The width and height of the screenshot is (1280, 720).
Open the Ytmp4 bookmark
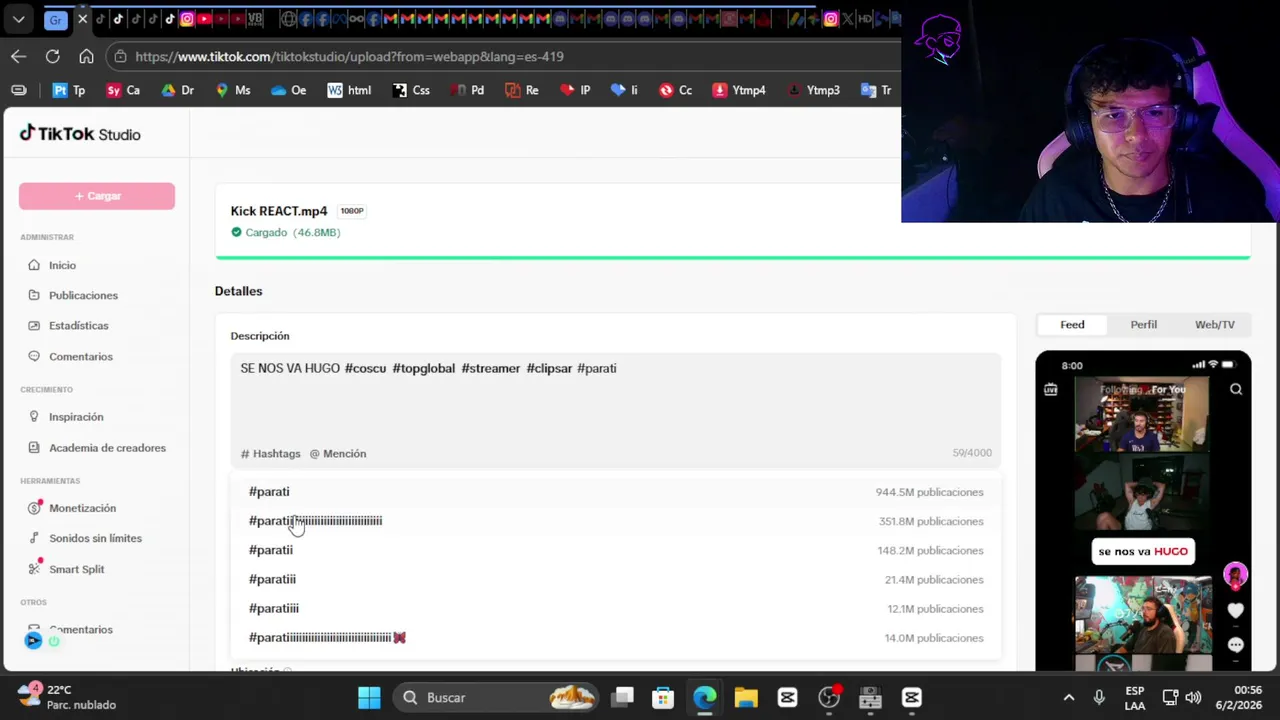coord(739,90)
